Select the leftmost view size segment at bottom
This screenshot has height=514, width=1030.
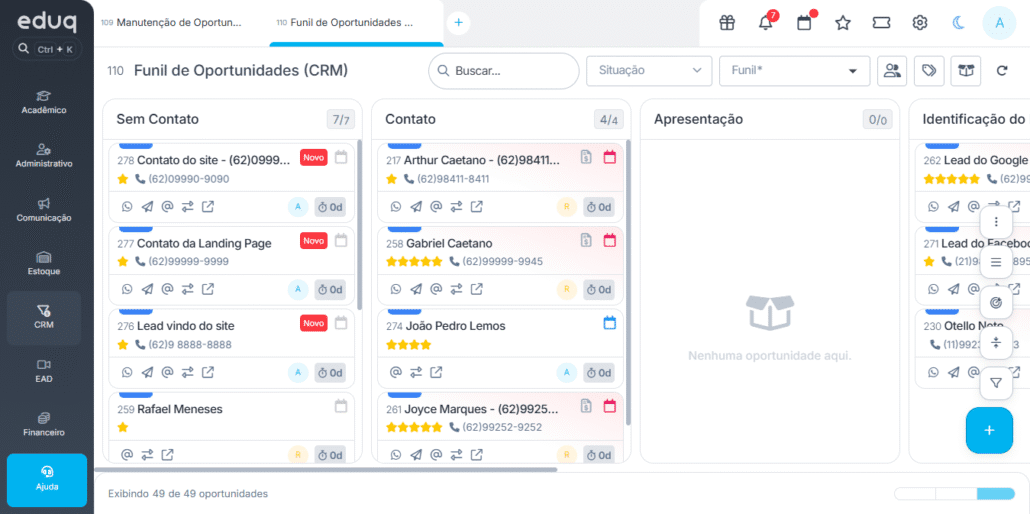pos(914,494)
